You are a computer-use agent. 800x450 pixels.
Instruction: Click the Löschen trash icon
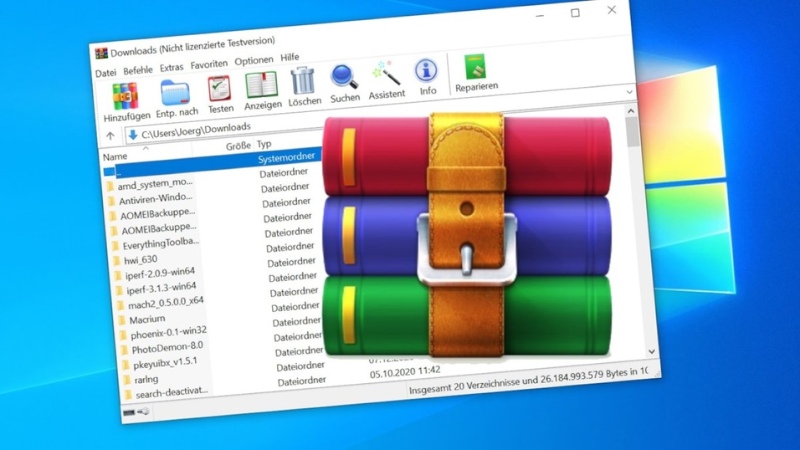tap(303, 84)
